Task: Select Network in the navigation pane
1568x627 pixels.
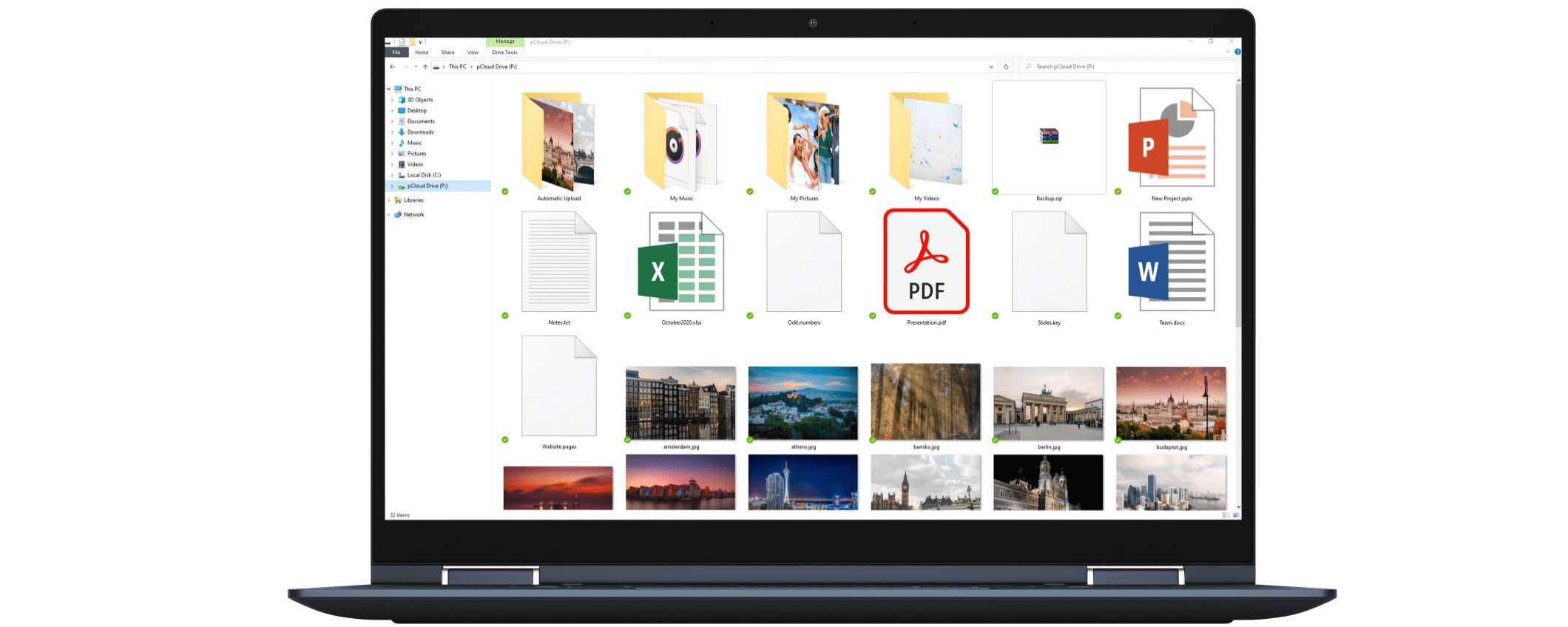Action: 413,214
